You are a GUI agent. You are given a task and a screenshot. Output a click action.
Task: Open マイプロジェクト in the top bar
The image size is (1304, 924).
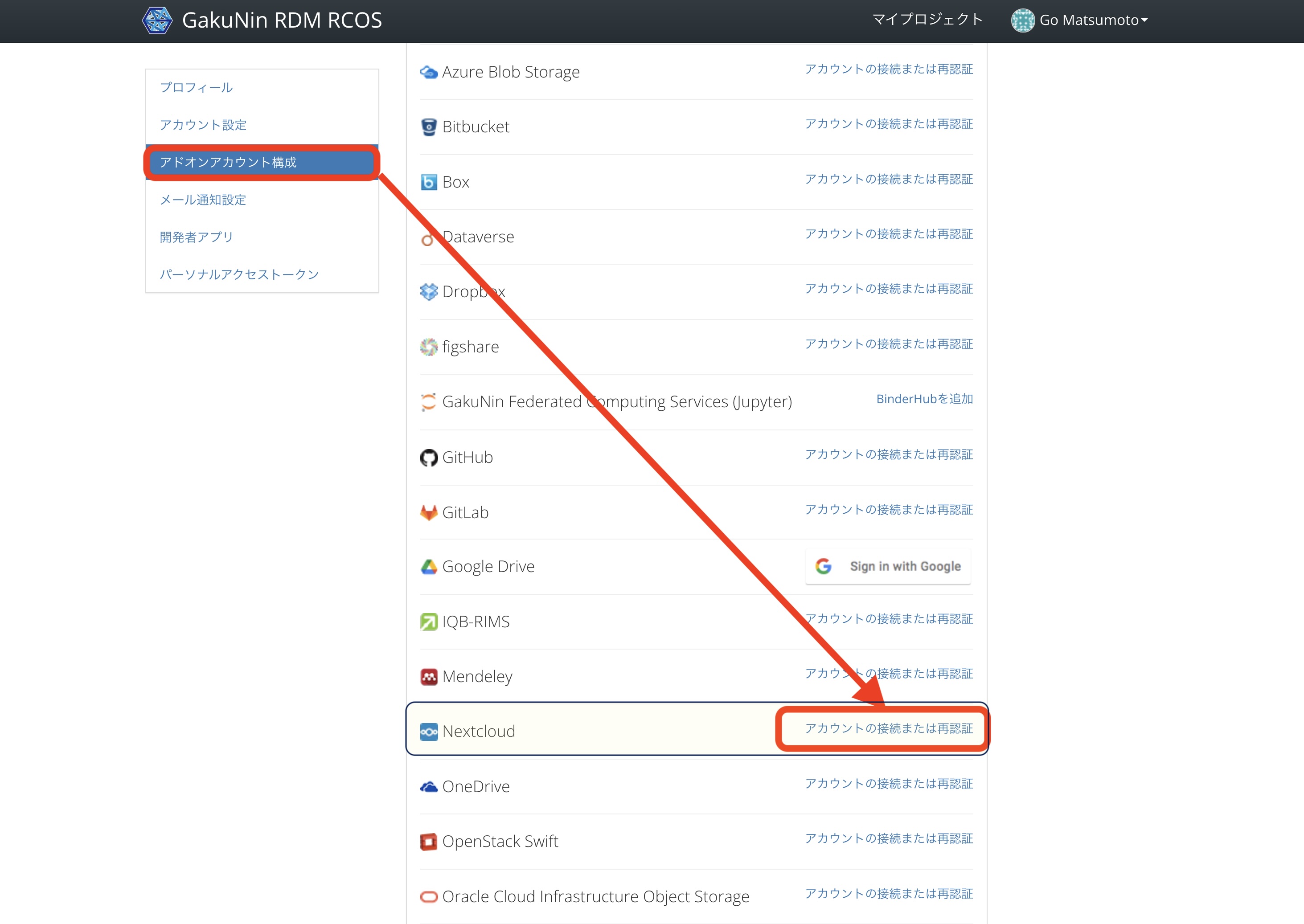(928, 20)
